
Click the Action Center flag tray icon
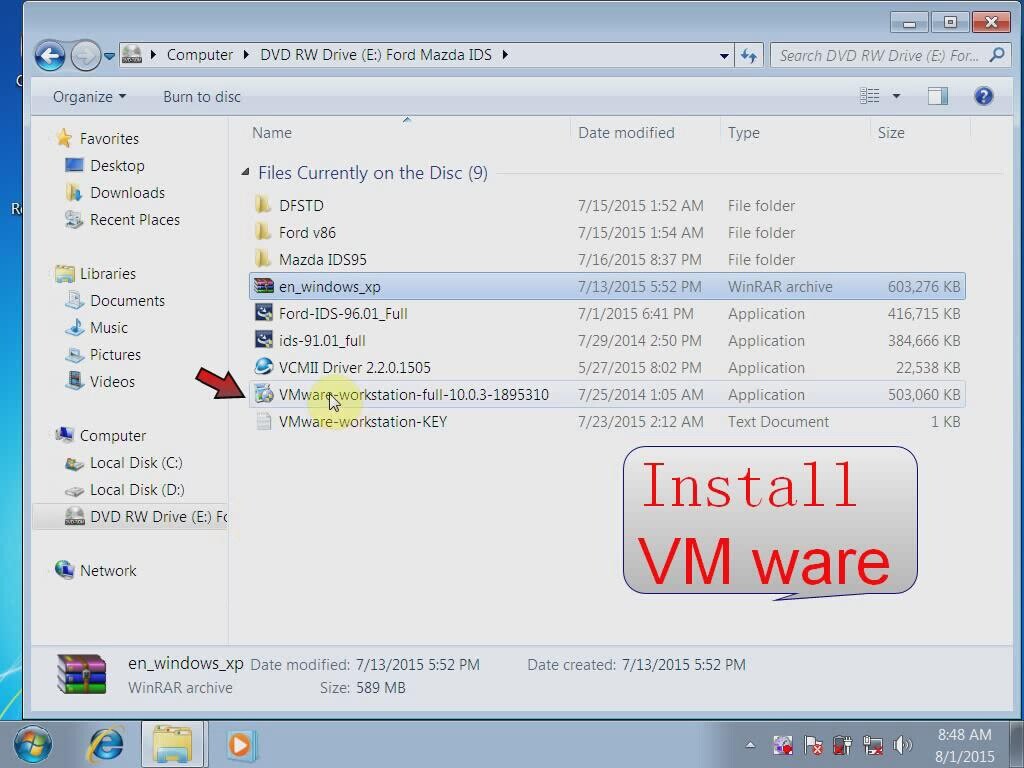[x=813, y=745]
